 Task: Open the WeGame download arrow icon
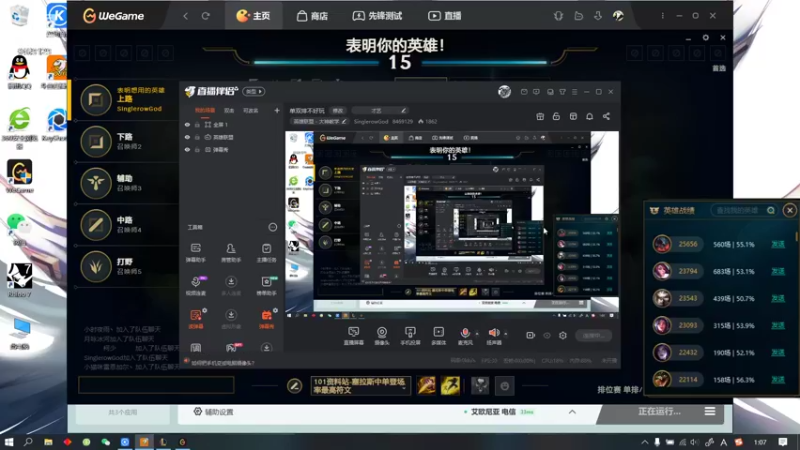pyautogui.click(x=598, y=16)
